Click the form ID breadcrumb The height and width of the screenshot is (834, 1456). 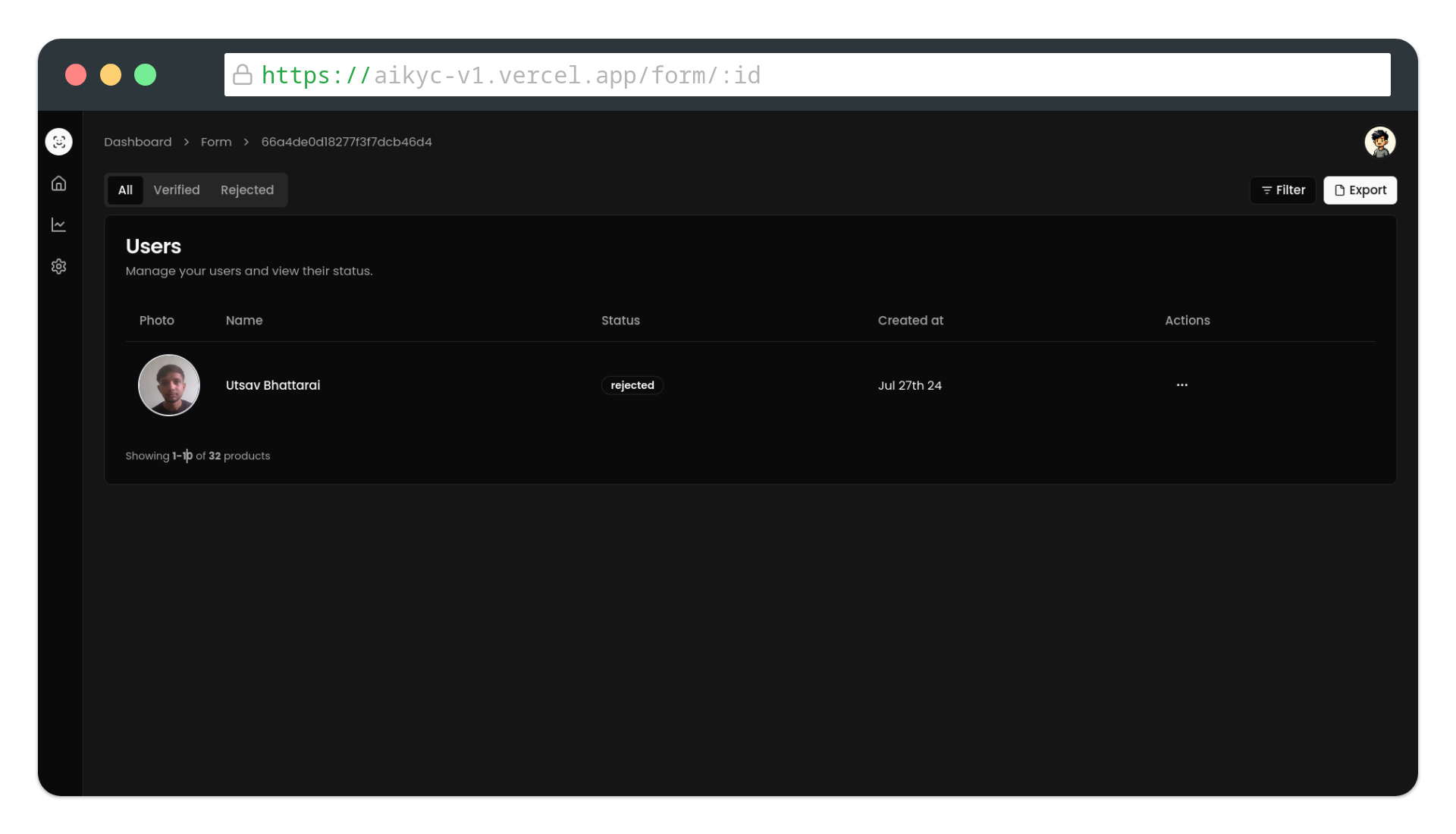click(347, 142)
